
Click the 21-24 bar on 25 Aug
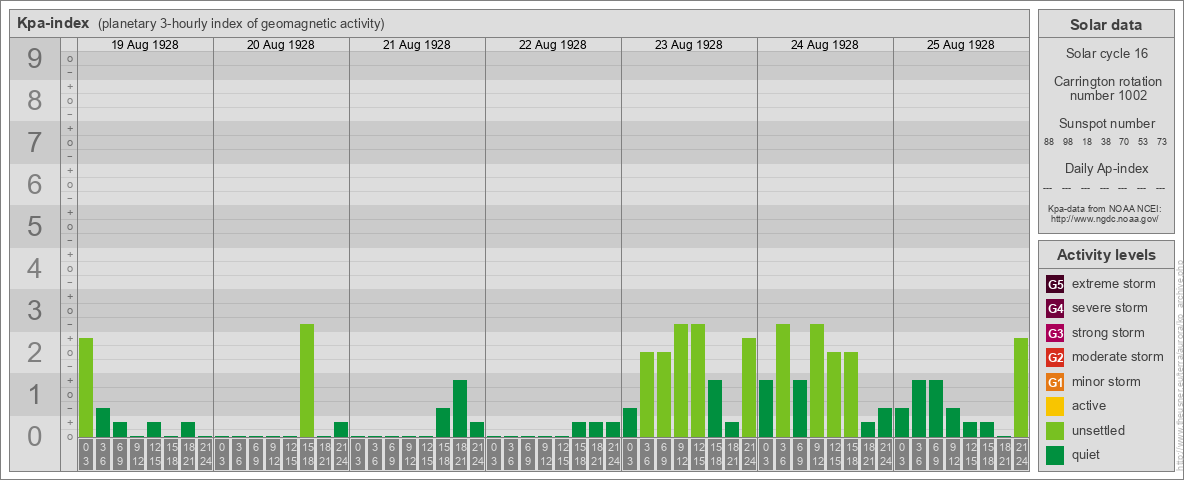coord(1021,387)
